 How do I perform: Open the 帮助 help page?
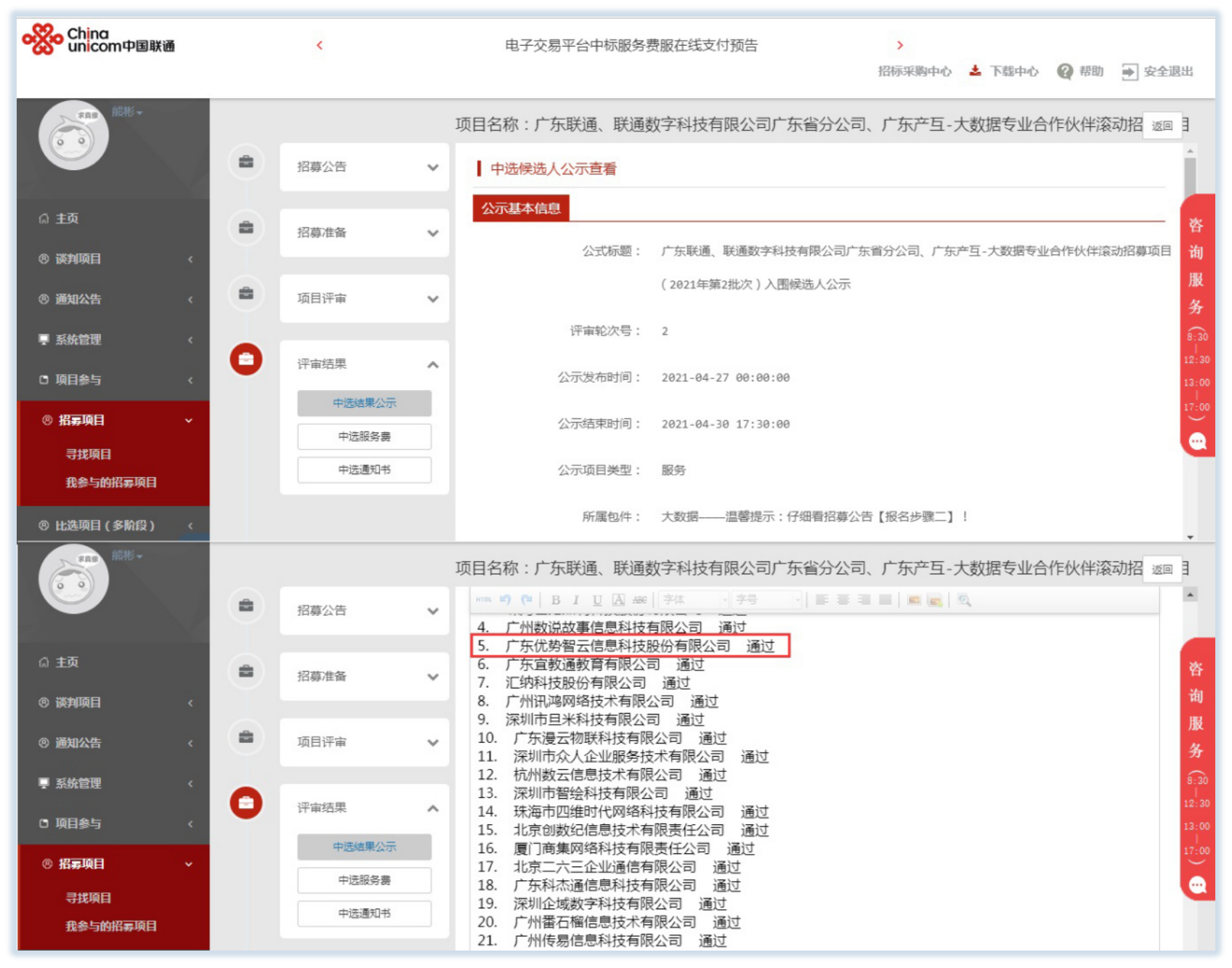tap(1080, 71)
